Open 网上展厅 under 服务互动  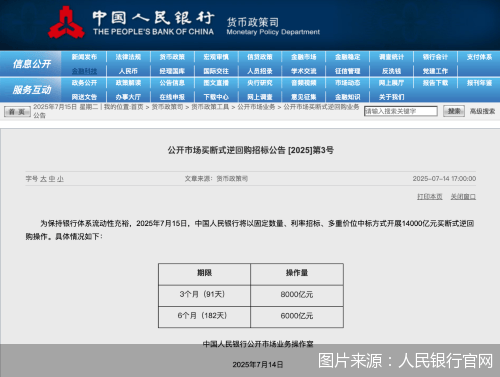(x=391, y=83)
